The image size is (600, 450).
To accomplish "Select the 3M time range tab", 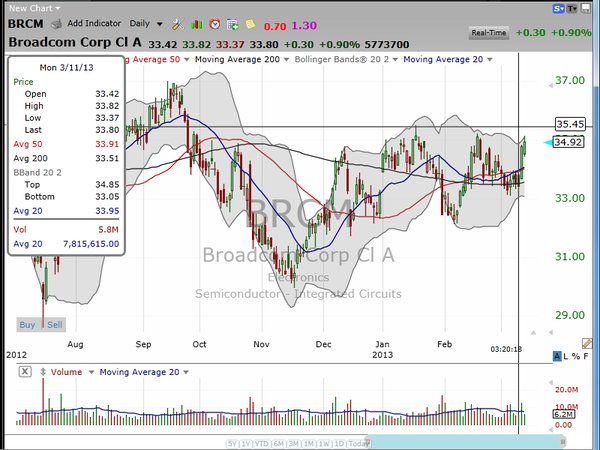I will [x=293, y=444].
